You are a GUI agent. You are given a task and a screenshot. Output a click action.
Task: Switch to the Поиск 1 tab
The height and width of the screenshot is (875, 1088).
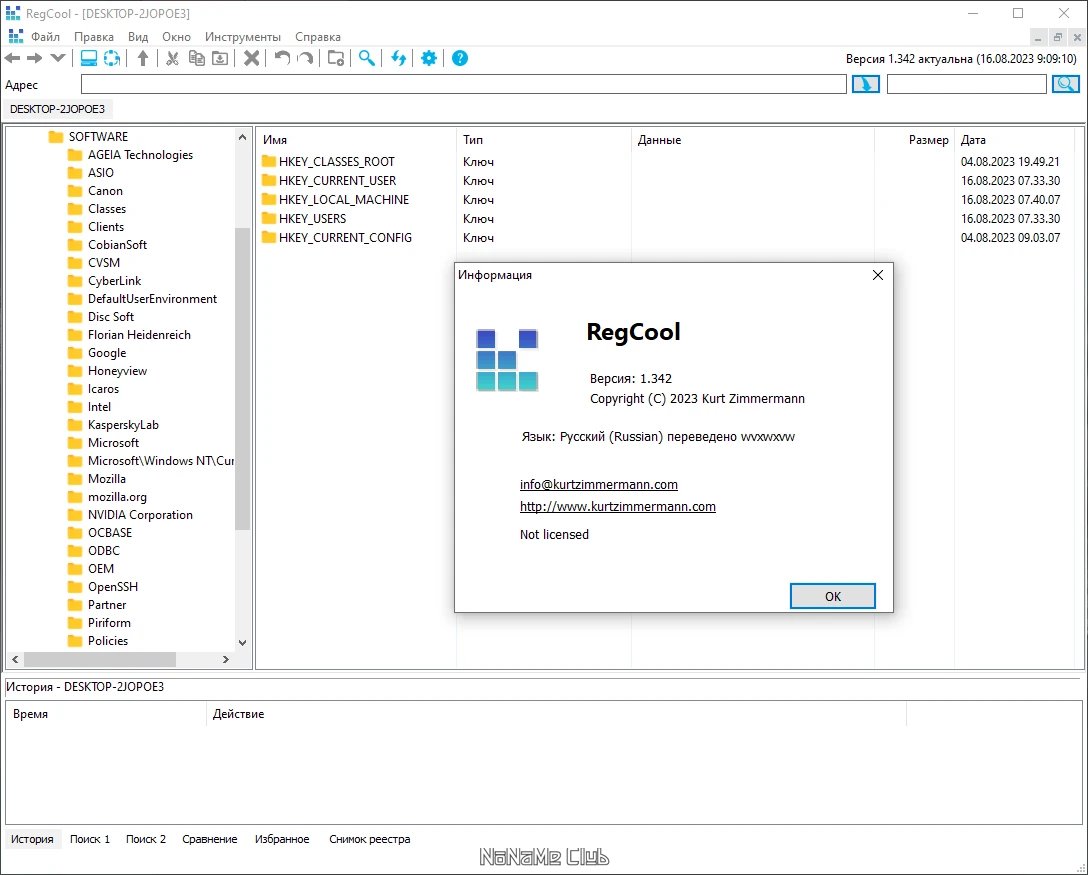tap(90, 839)
